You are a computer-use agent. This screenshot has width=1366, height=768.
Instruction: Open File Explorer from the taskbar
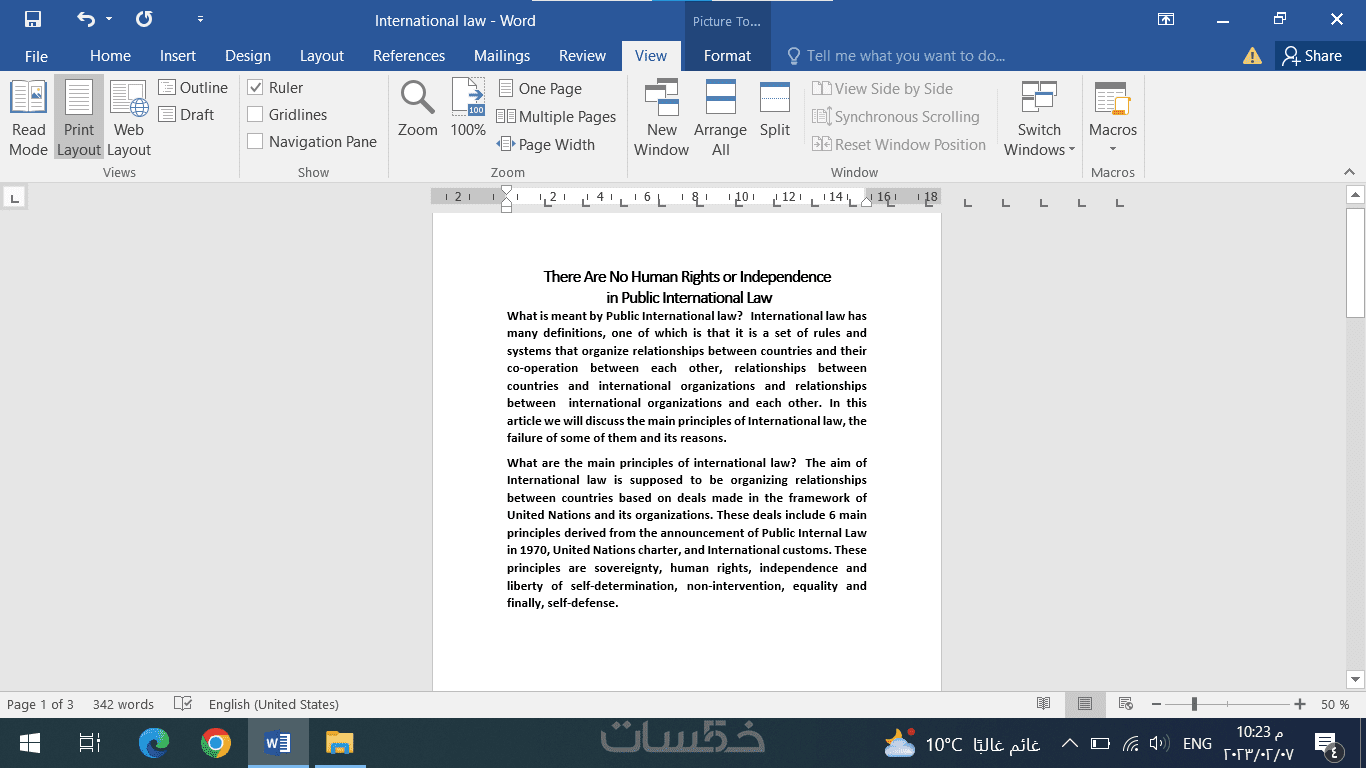[x=340, y=743]
